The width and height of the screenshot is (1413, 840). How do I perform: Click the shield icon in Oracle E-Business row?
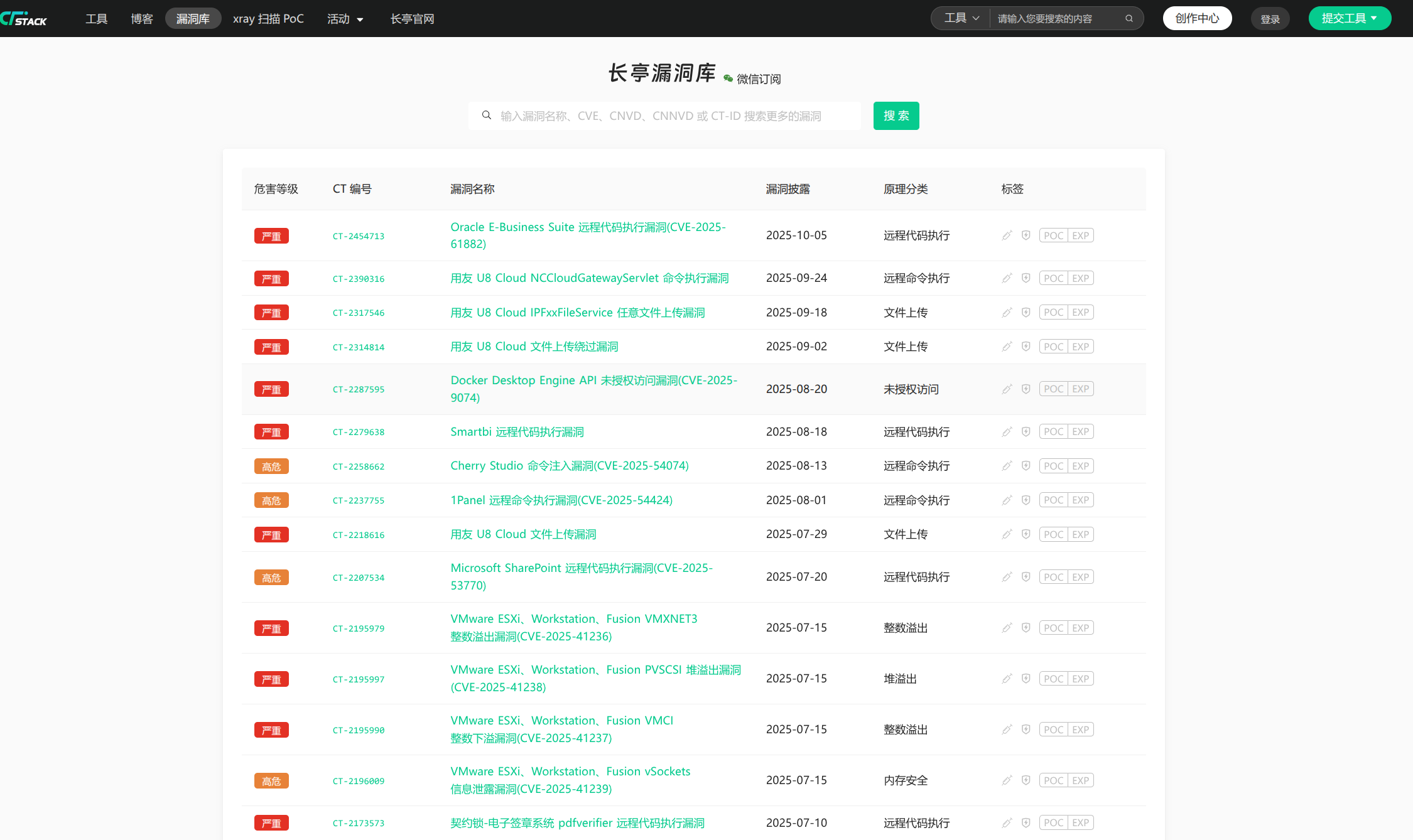1026,235
